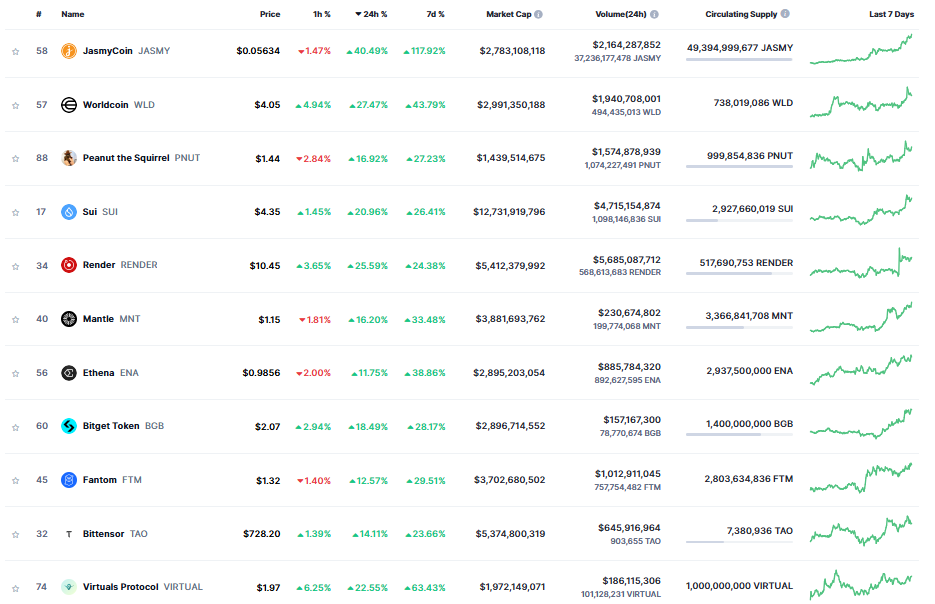Sort by Market Cap column header
Image resolution: width=935 pixels, height=604 pixels.
point(509,14)
